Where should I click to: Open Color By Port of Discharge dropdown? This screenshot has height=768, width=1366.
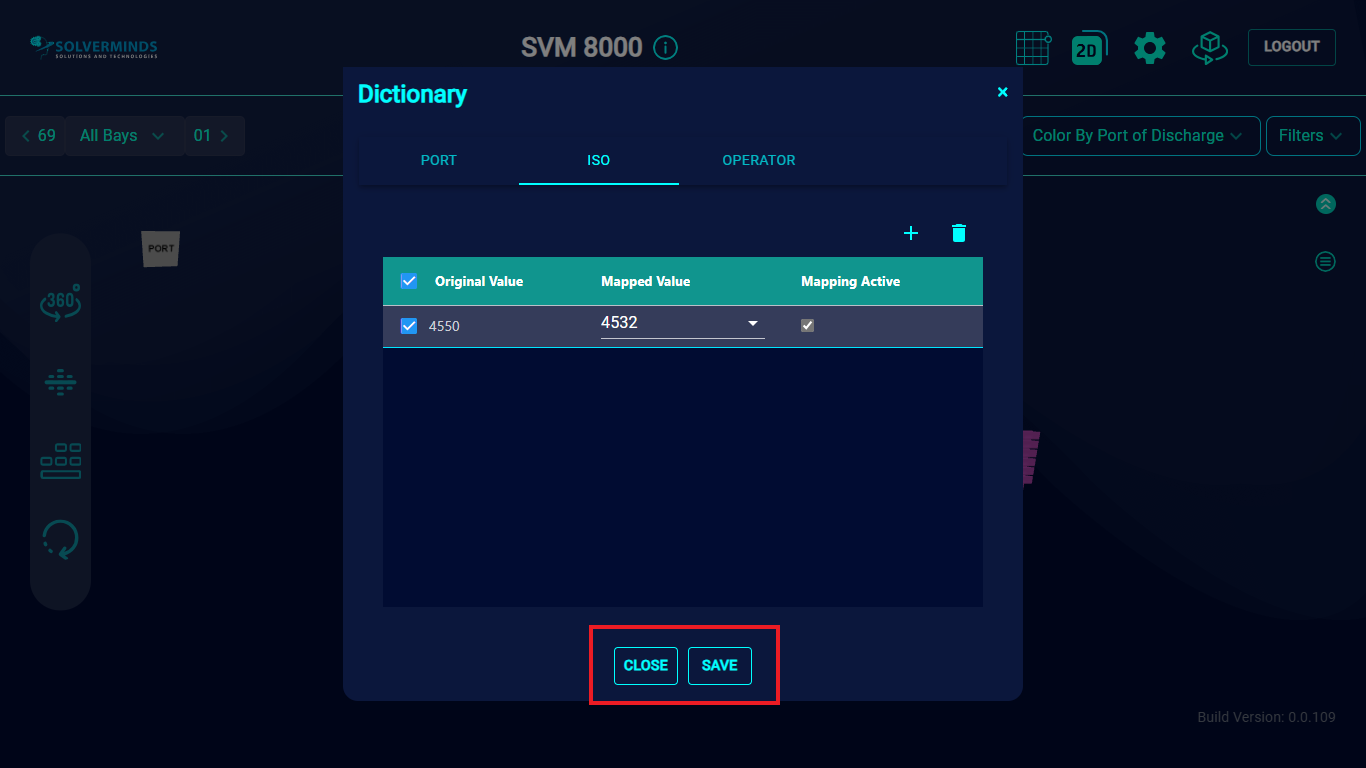tap(1139, 136)
